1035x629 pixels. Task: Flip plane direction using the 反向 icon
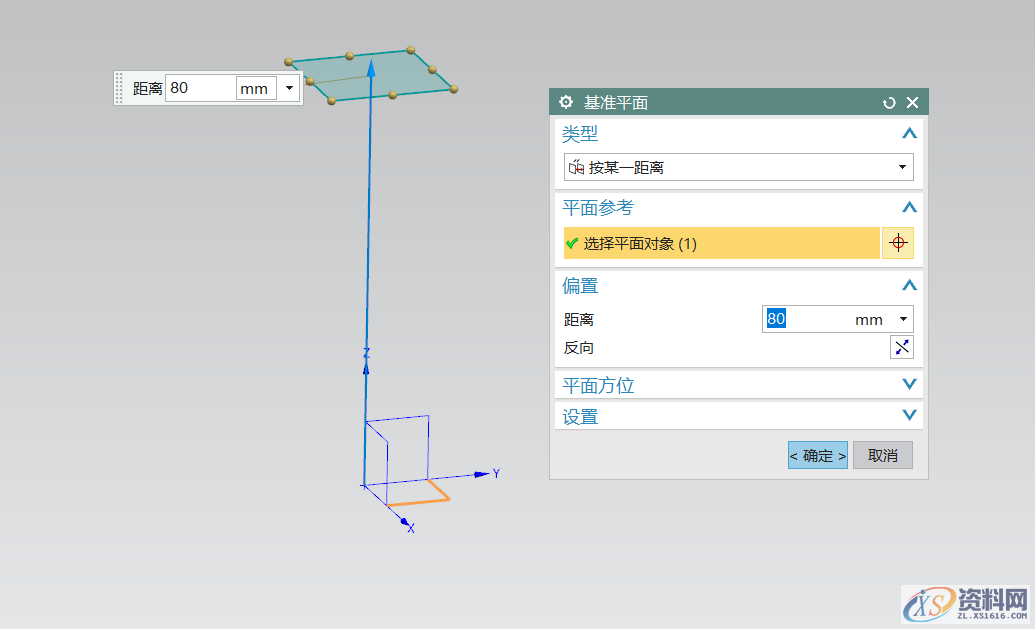pos(901,347)
